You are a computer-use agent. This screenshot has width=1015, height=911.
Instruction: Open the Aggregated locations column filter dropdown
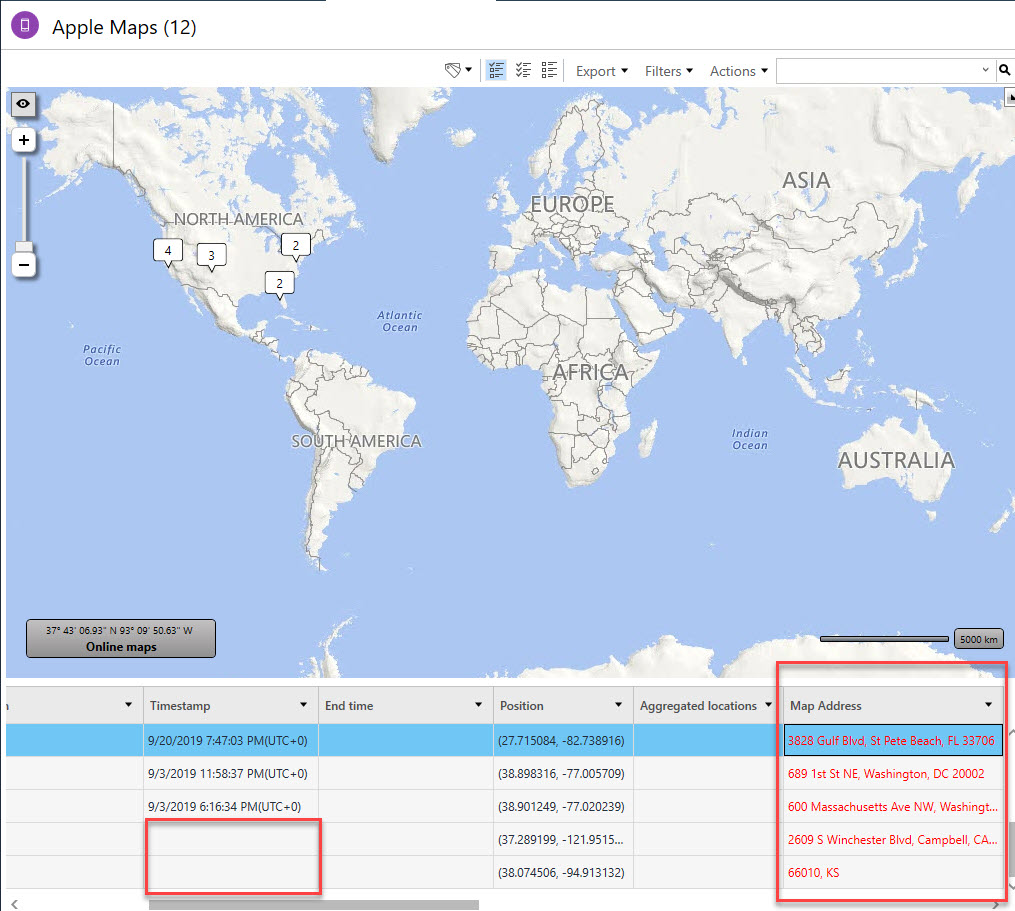point(768,704)
